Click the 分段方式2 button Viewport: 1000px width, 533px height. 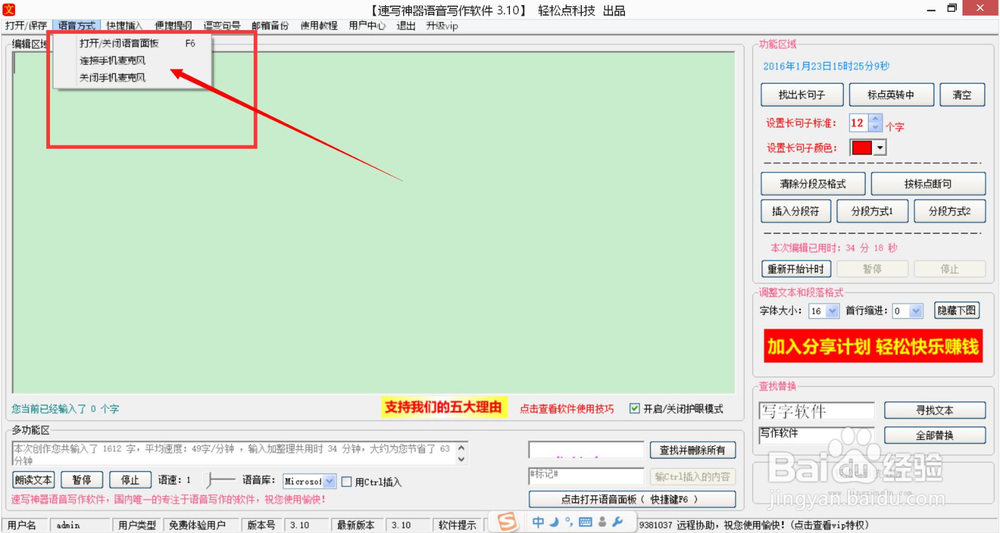click(950, 211)
